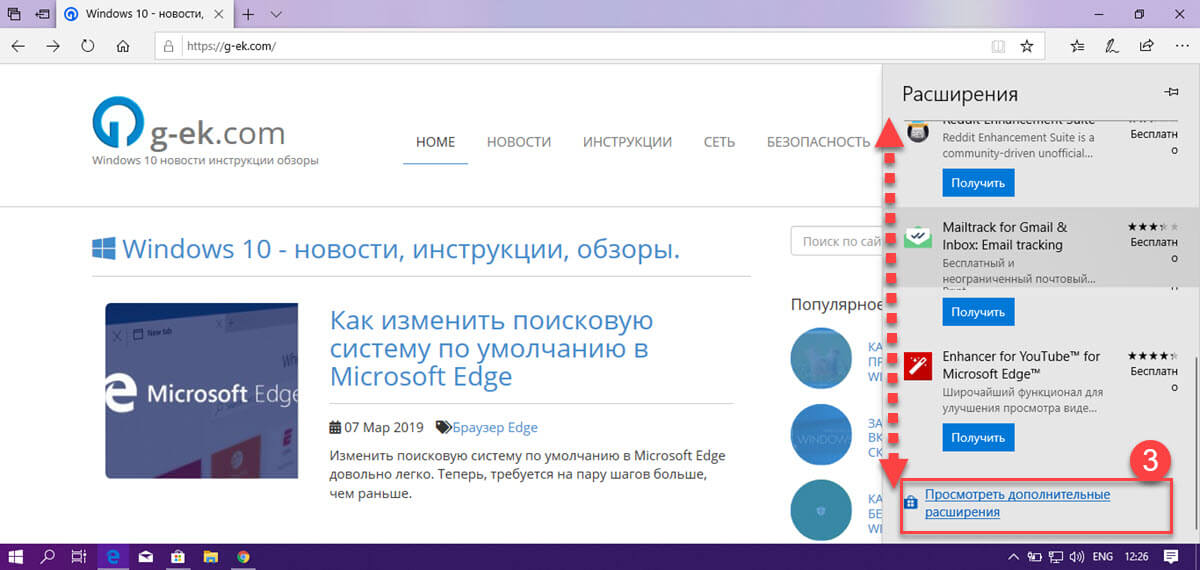The image size is (1200, 570).
Task: Open article Как изменить поисковую систему
Action: (491, 348)
